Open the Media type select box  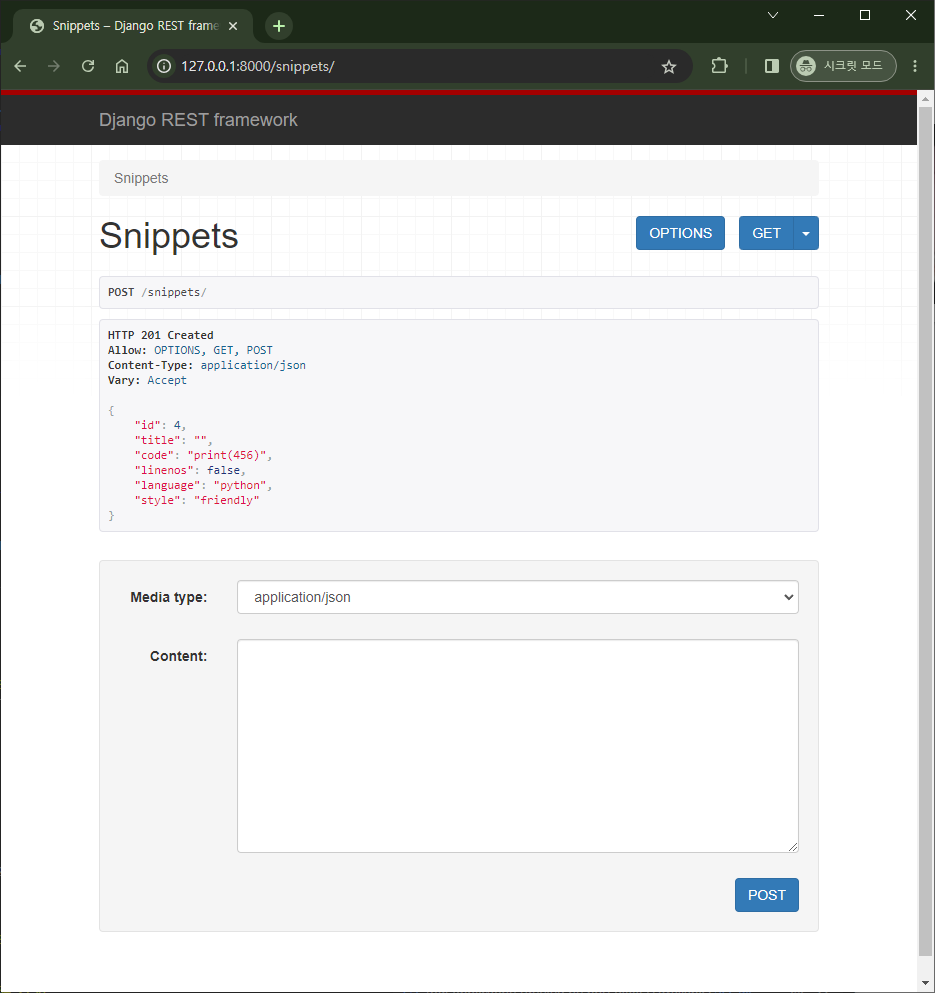[518, 597]
